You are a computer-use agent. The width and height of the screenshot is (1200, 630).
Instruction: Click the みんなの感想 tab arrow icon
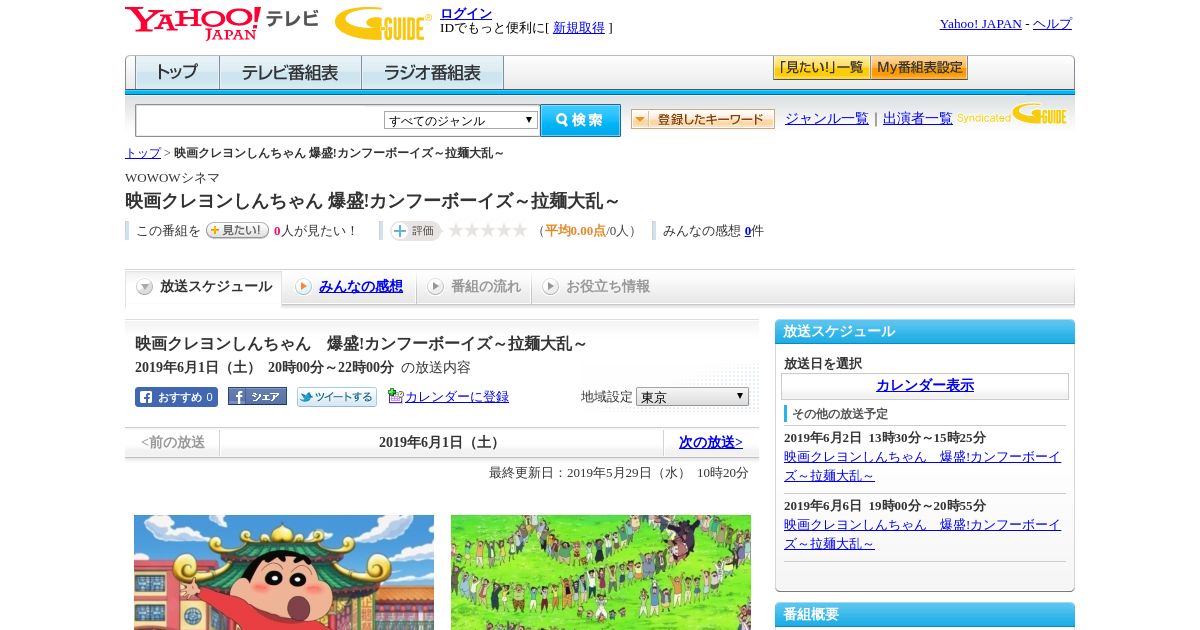[303, 287]
